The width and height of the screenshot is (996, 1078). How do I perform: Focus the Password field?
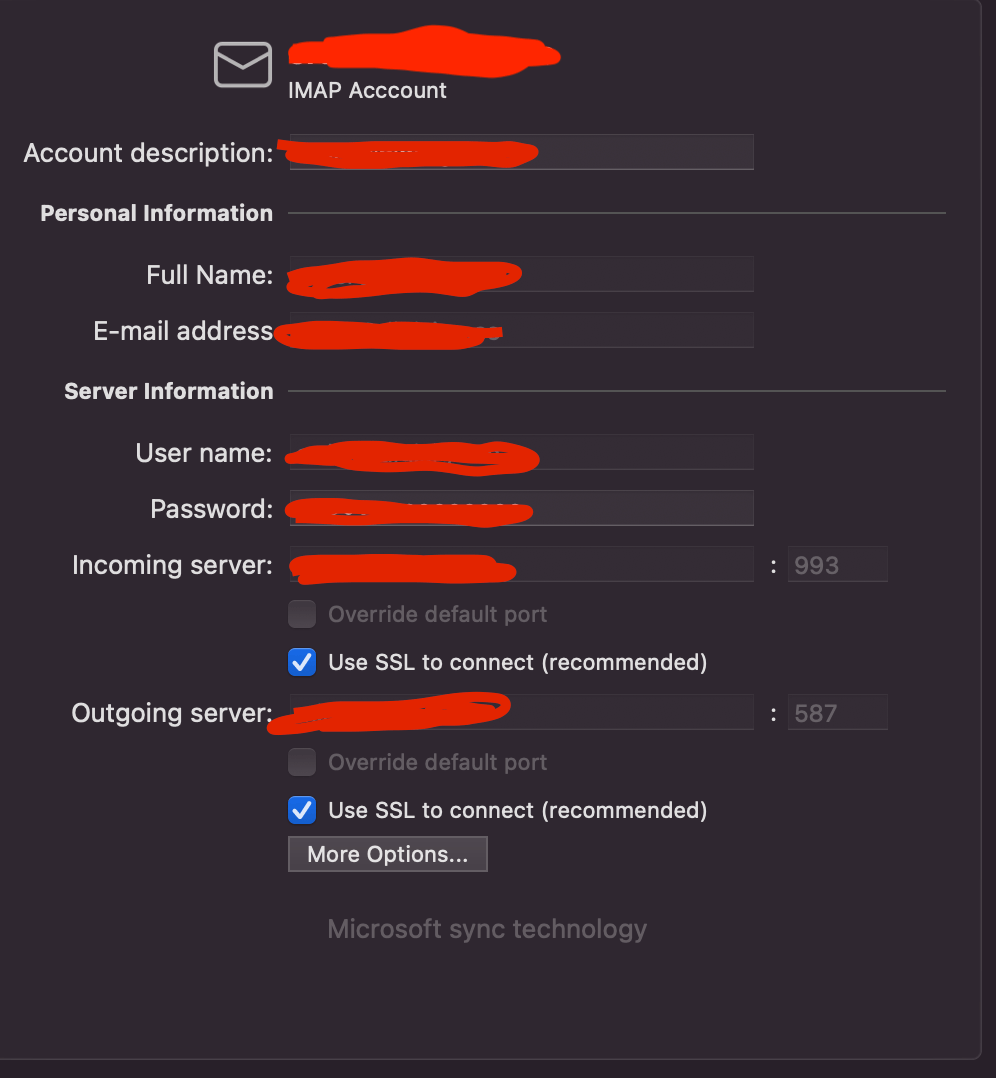pos(522,508)
